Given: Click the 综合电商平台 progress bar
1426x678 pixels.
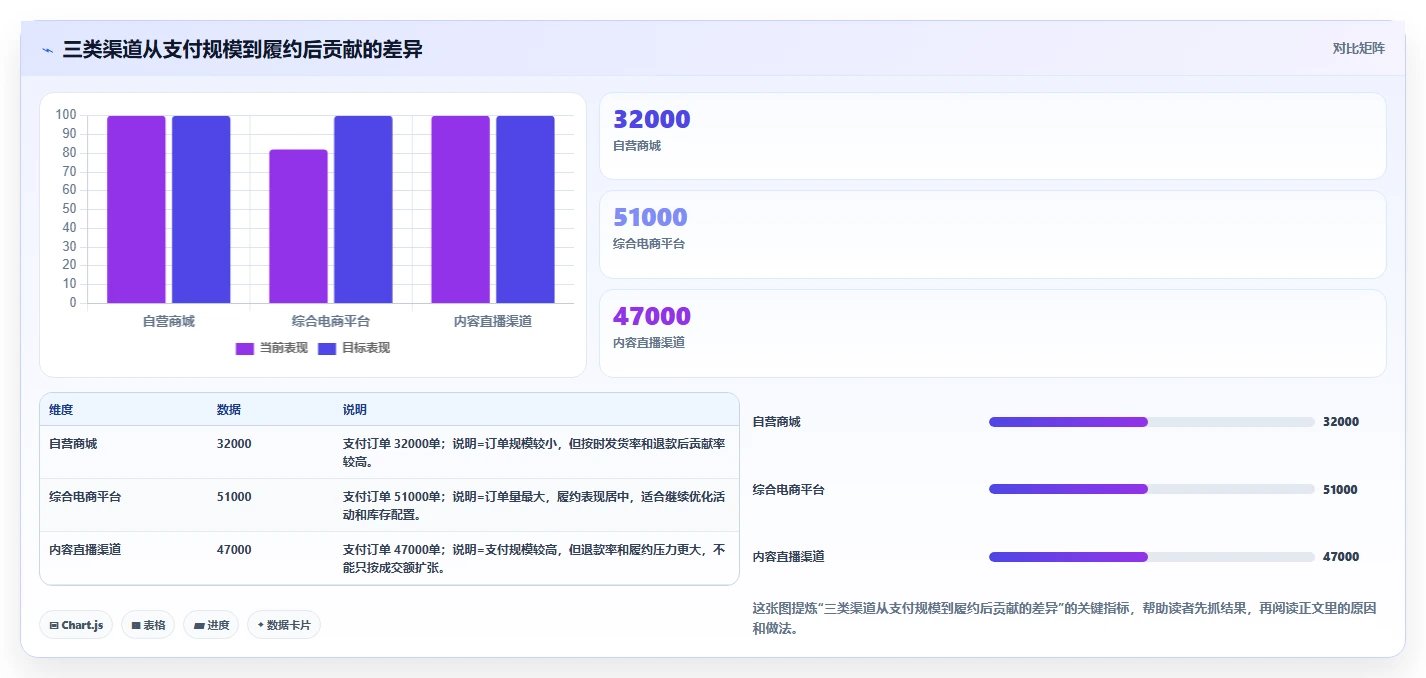Looking at the screenshot, I should [1151, 489].
